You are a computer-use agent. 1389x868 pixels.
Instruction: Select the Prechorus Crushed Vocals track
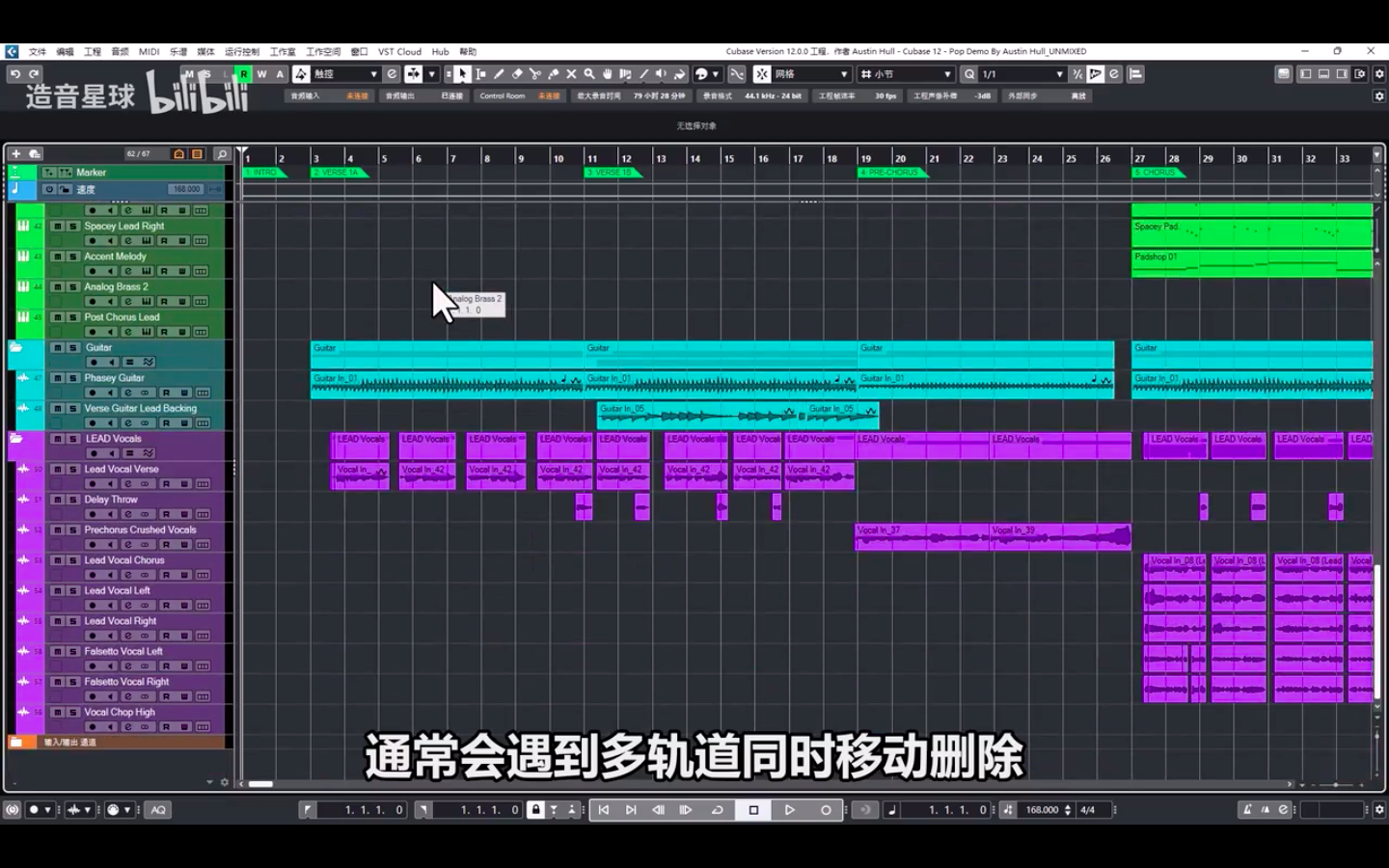140,529
